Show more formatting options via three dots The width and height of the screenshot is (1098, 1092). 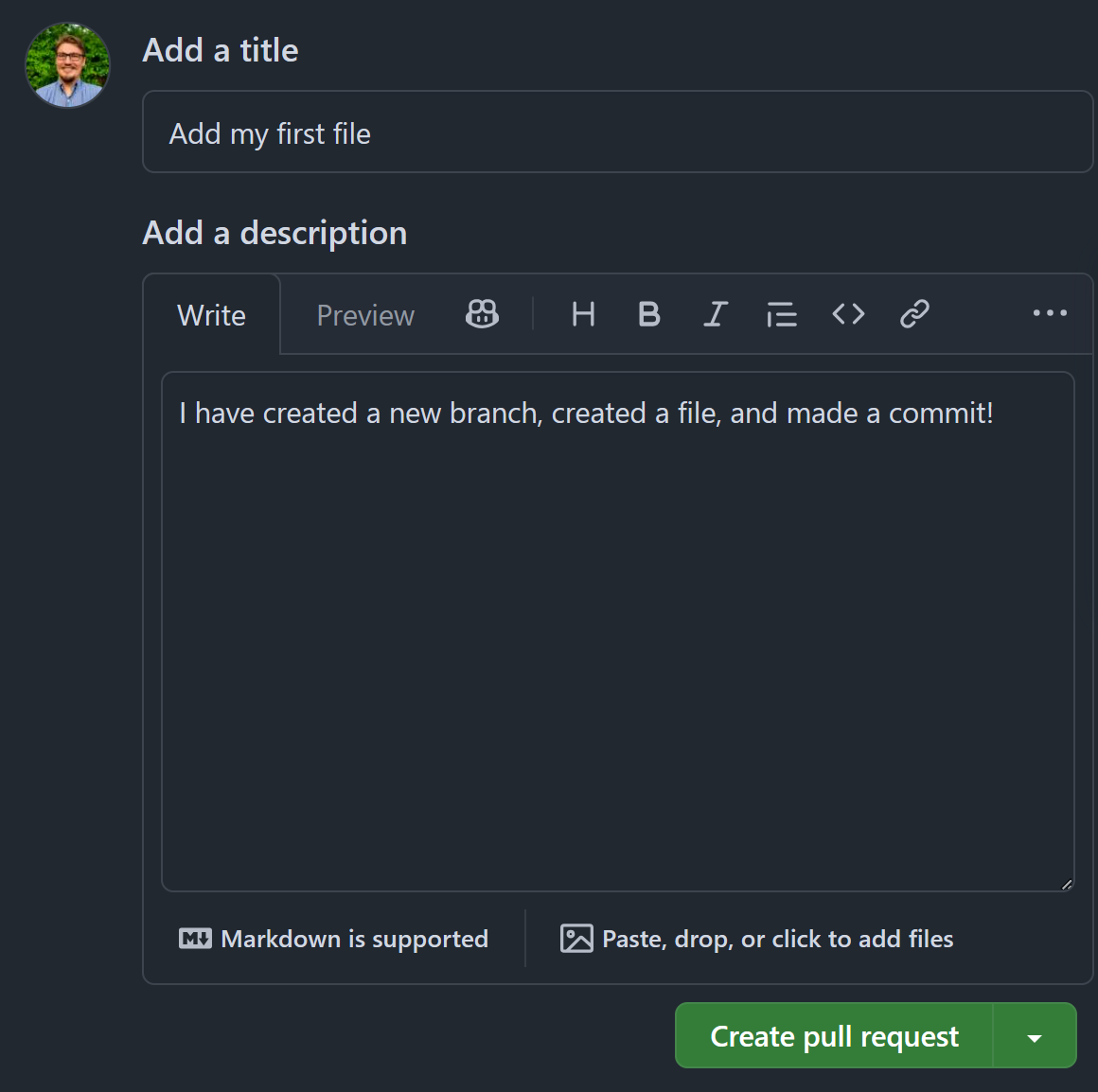point(1050,313)
